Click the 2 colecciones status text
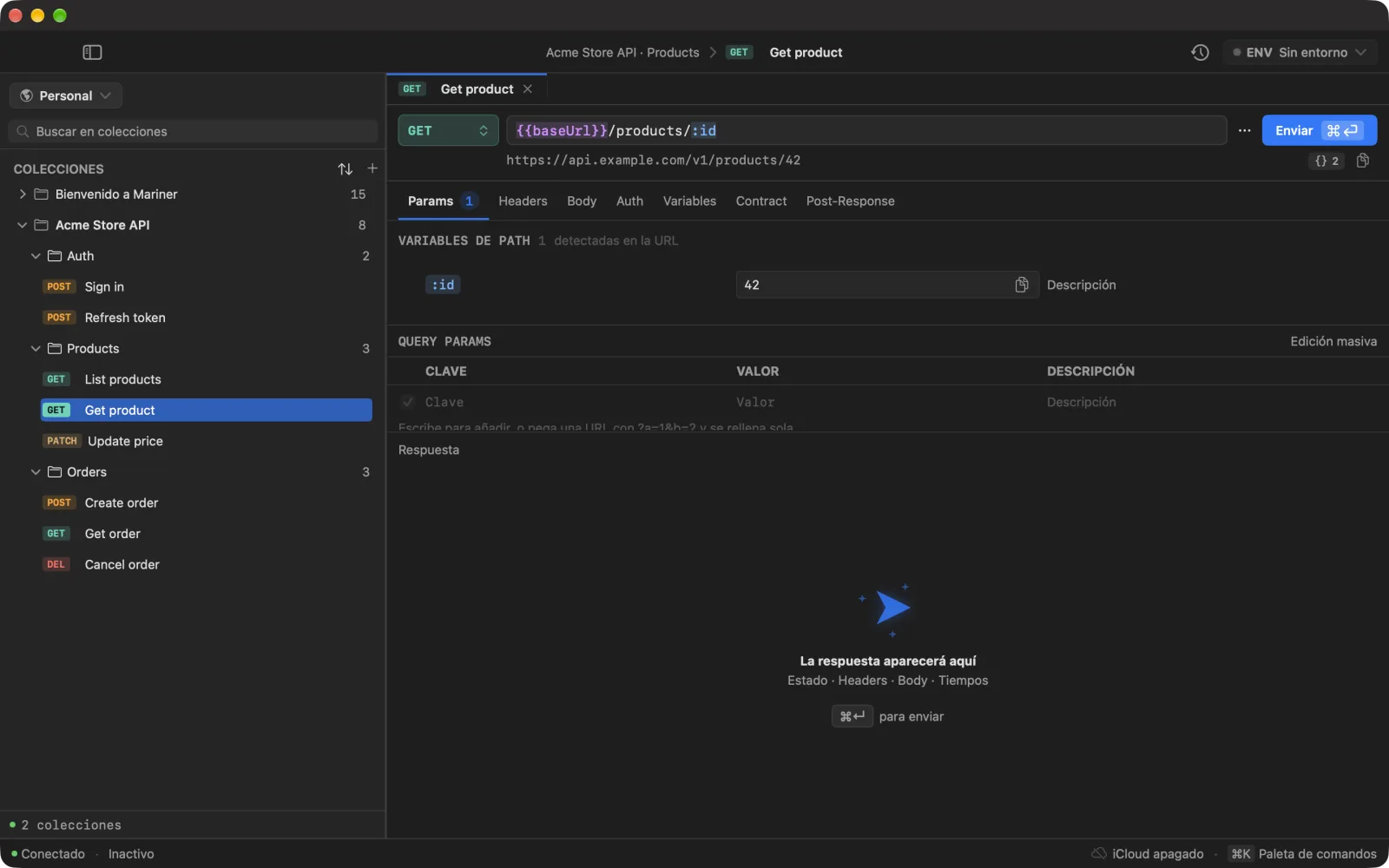The height and width of the screenshot is (868, 1389). pyautogui.click(x=71, y=825)
